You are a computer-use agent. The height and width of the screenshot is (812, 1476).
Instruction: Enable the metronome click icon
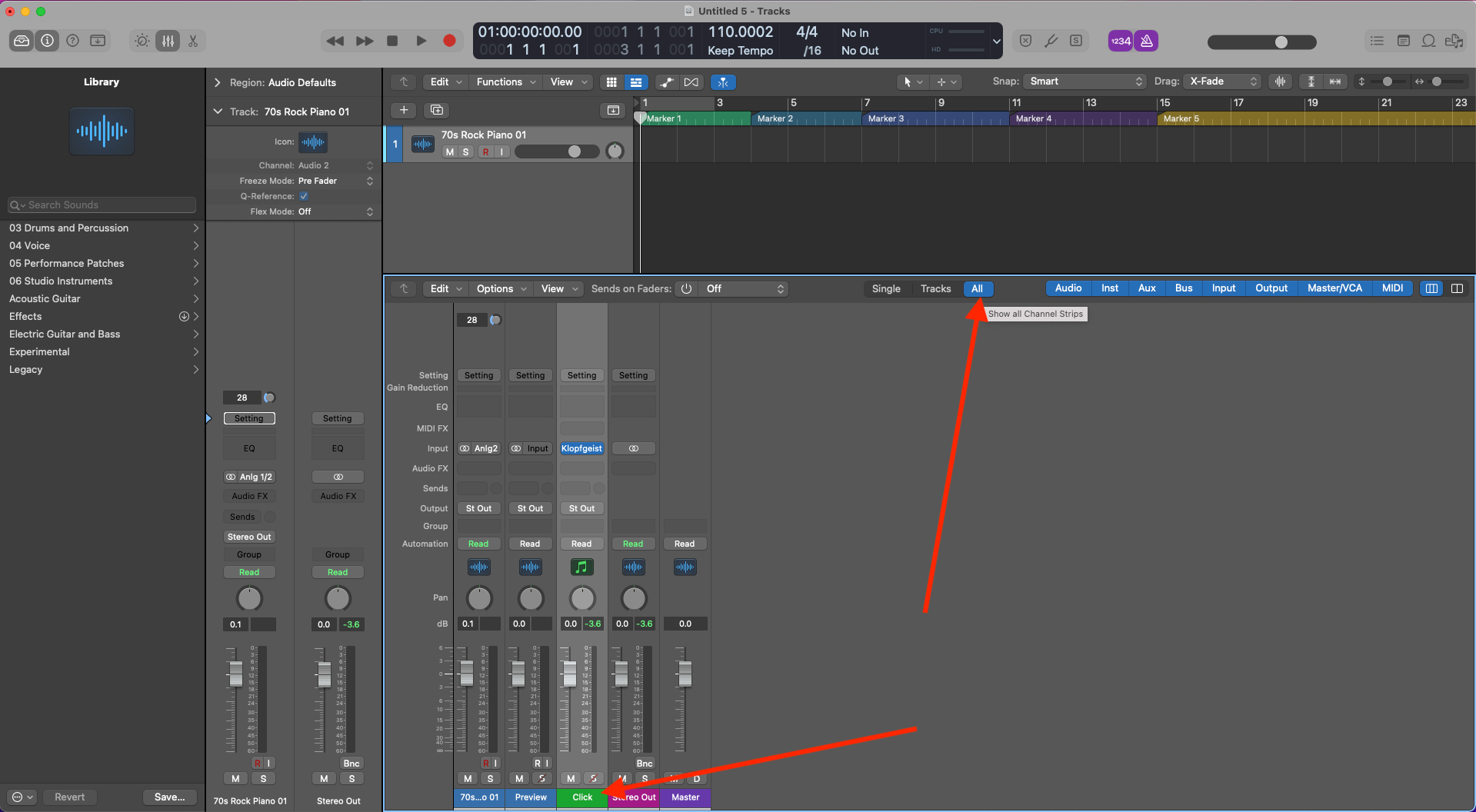[x=1146, y=41]
